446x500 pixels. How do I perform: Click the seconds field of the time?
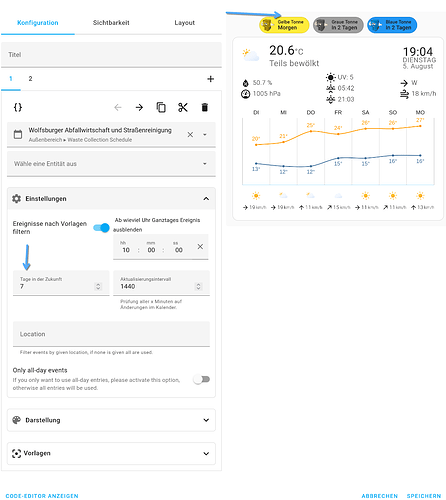(x=179, y=250)
